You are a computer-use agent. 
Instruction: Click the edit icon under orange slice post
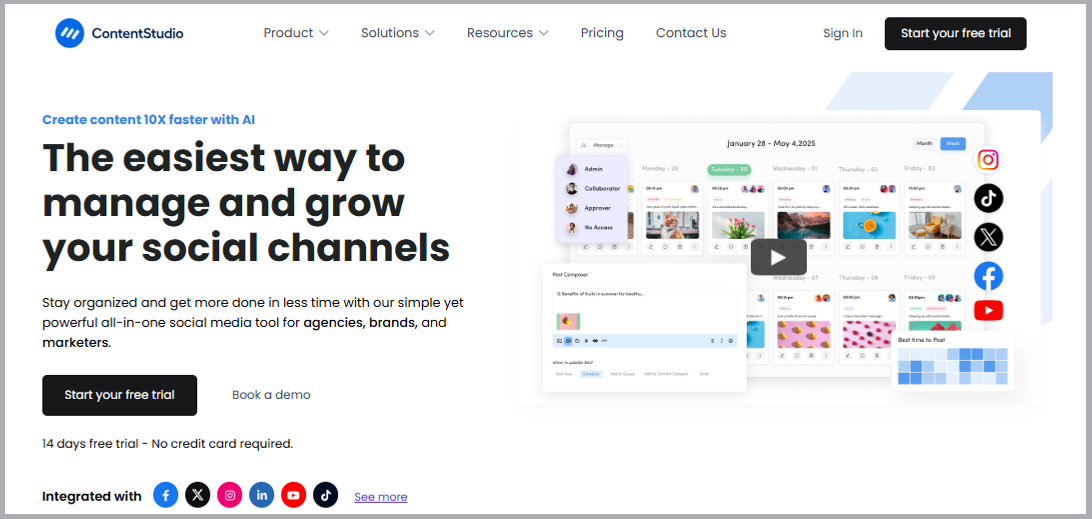click(848, 247)
